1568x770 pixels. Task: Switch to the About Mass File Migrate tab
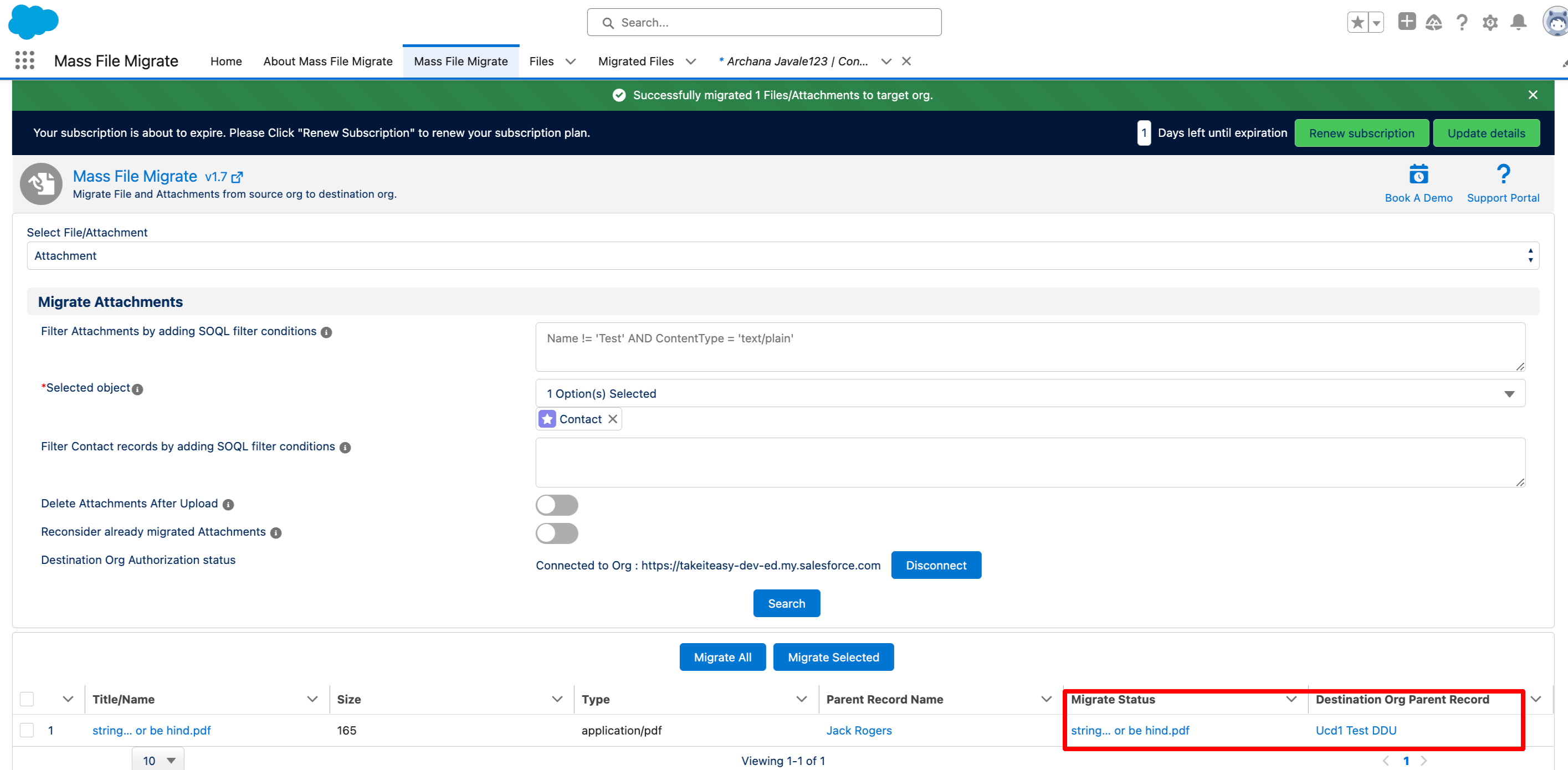coord(327,61)
